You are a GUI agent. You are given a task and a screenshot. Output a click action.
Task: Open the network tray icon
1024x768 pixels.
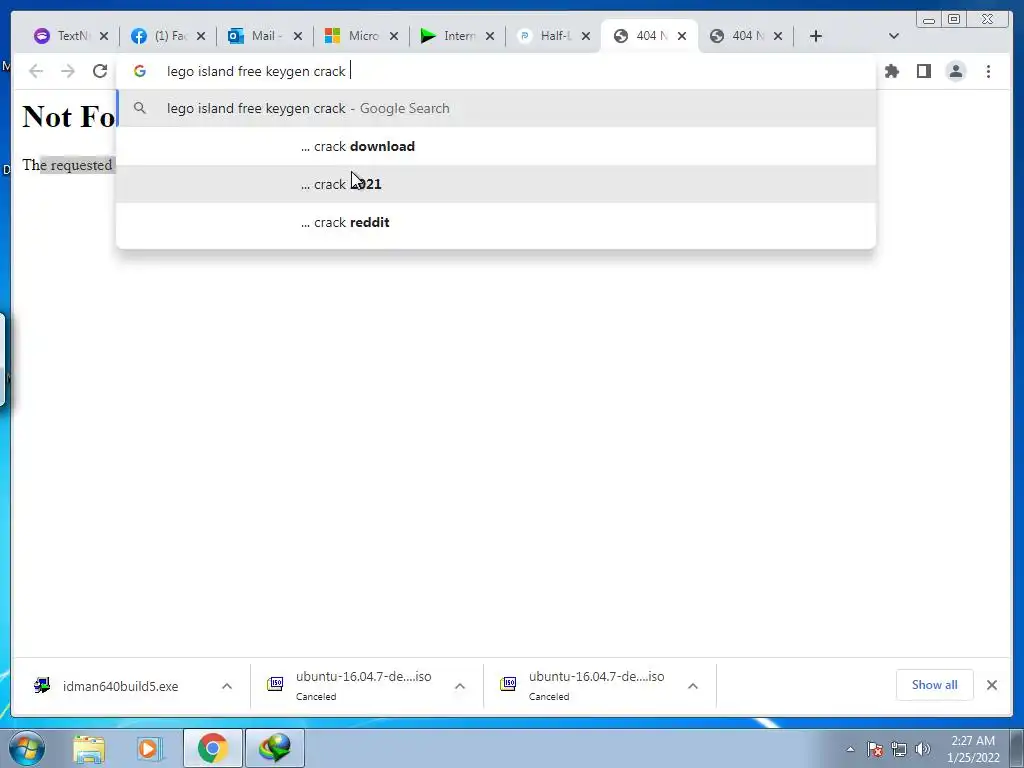[x=899, y=749]
